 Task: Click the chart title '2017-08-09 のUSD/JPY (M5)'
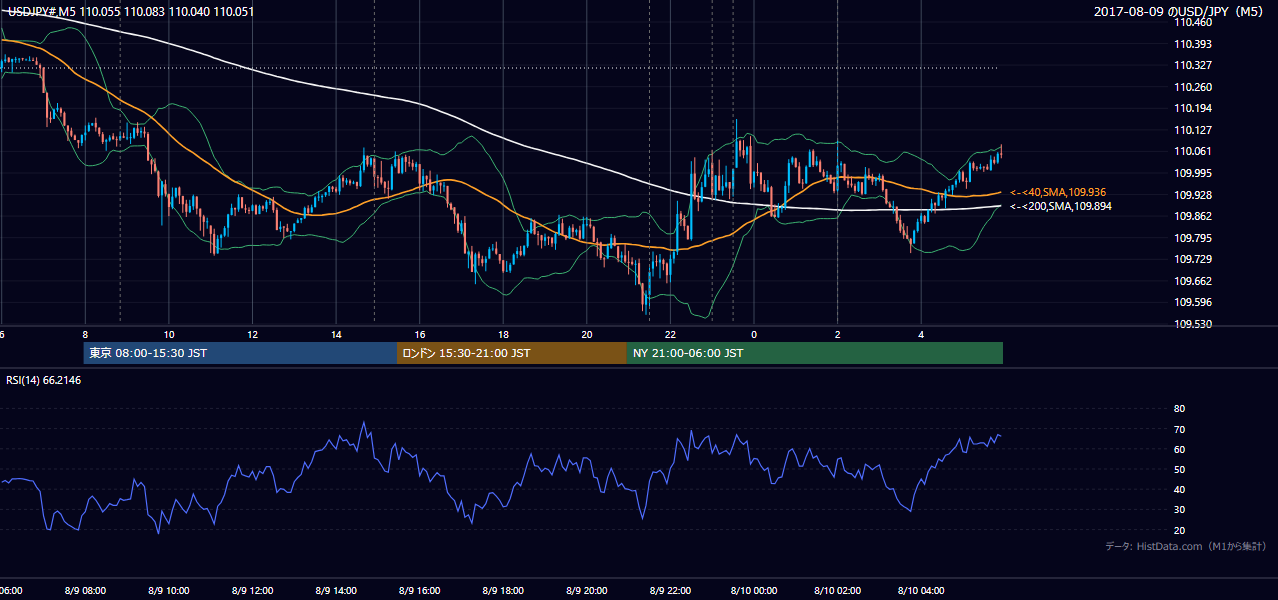point(1181,11)
